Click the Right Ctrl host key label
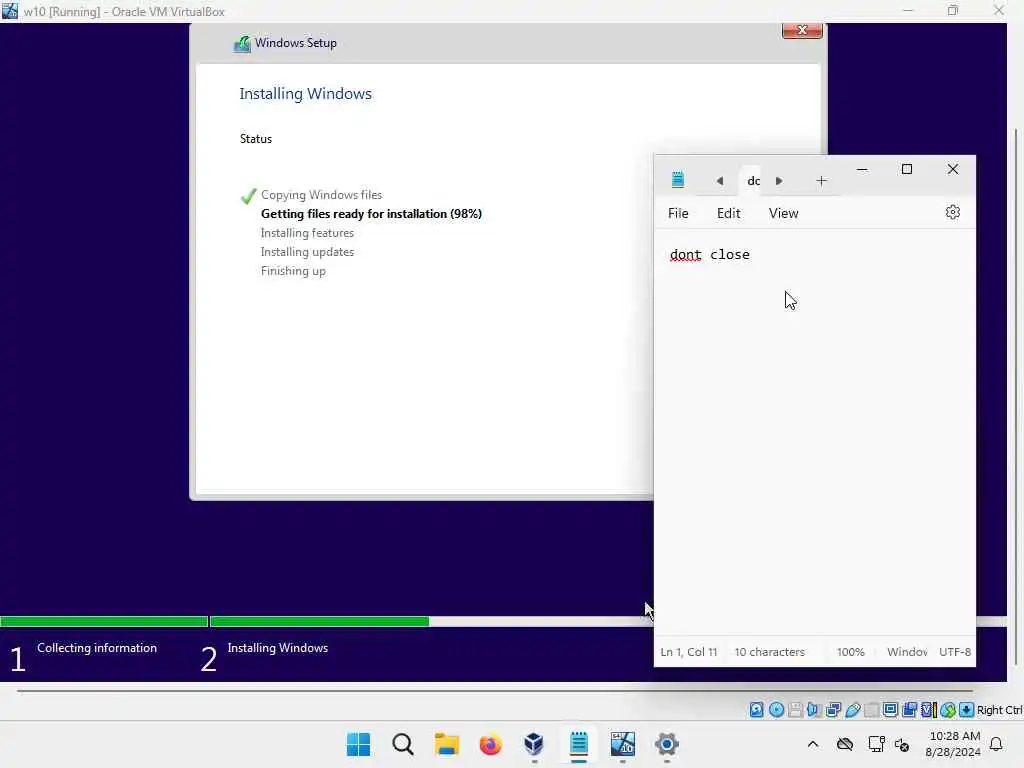The width and height of the screenshot is (1024, 768). click(x=999, y=710)
